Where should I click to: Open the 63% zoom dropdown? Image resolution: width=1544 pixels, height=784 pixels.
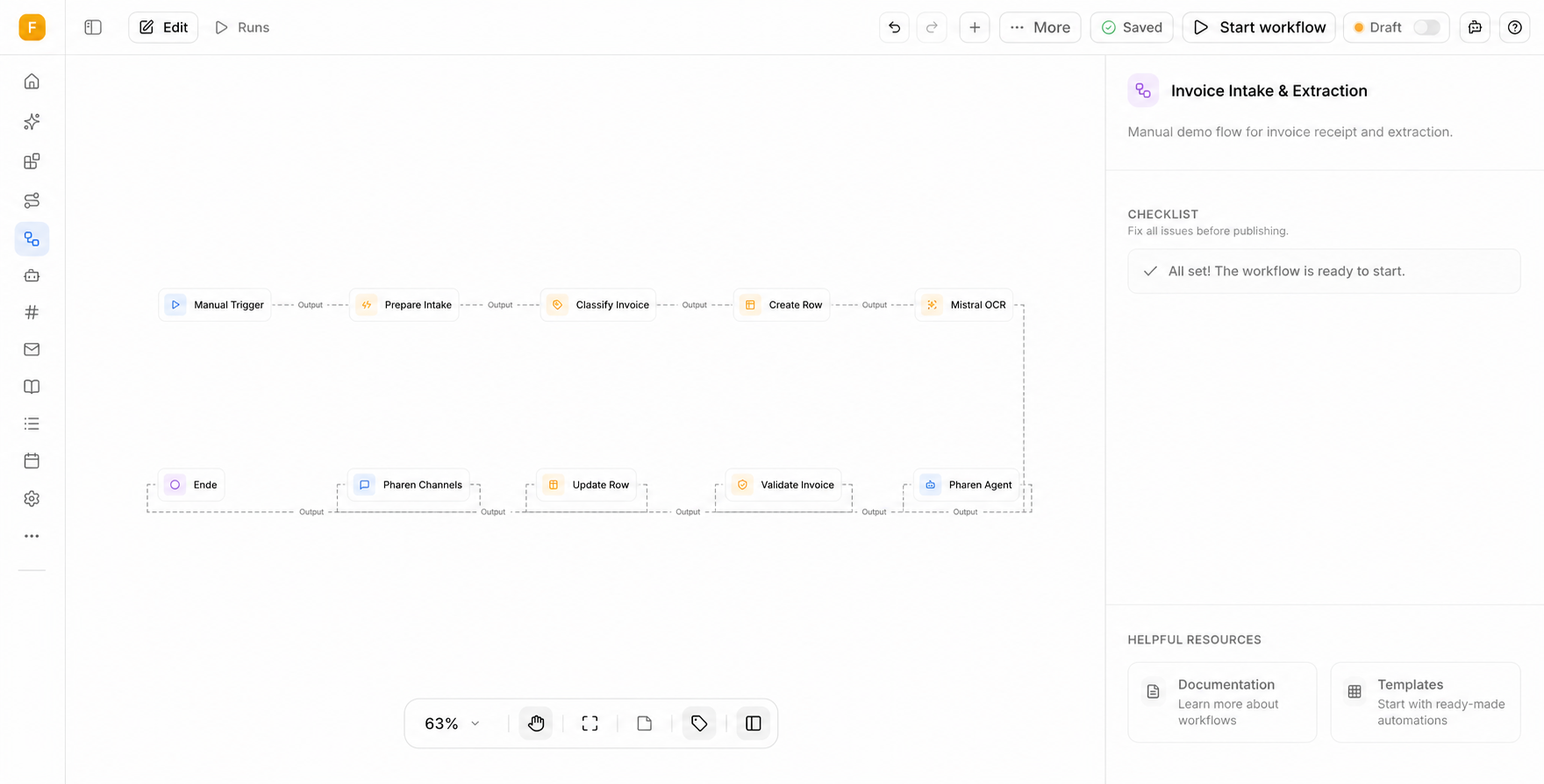[453, 723]
